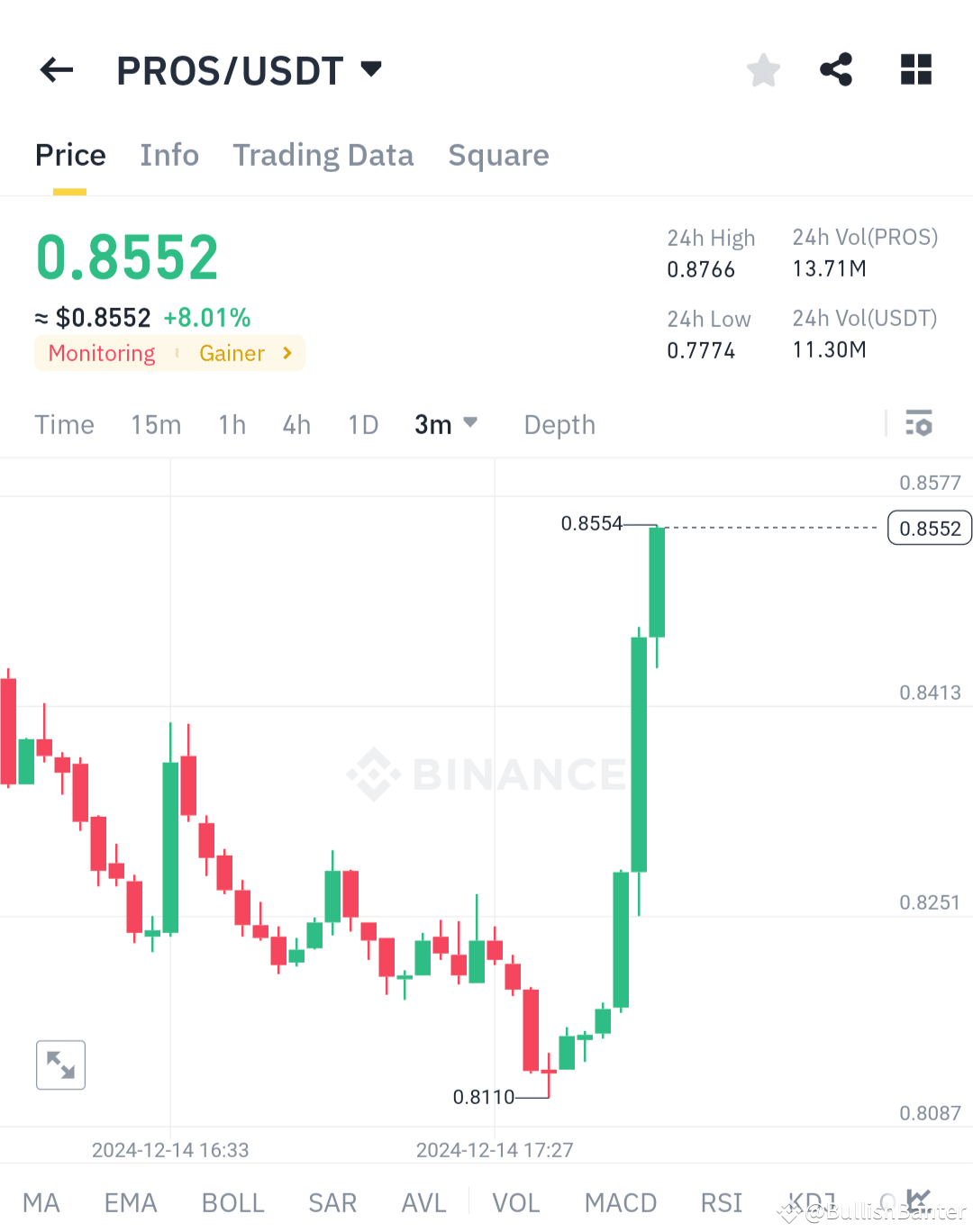View the Depth chart
973x1232 pixels.
559,423
